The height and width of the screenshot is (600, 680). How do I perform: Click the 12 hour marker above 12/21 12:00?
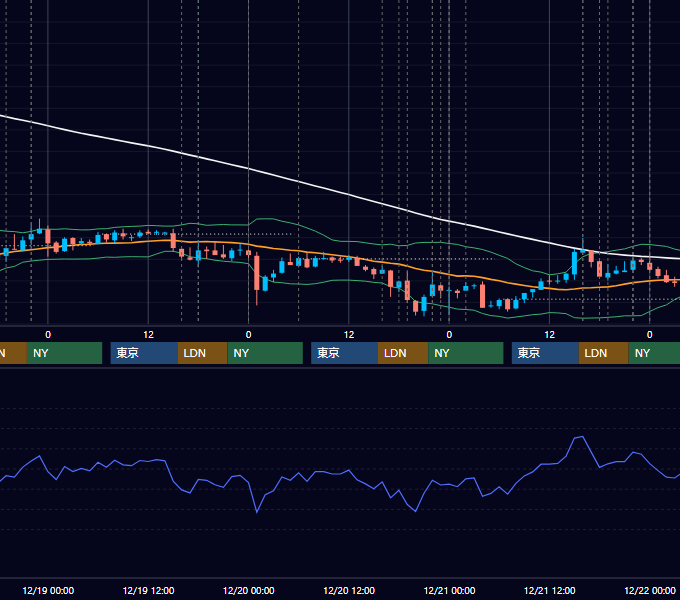[549, 335]
